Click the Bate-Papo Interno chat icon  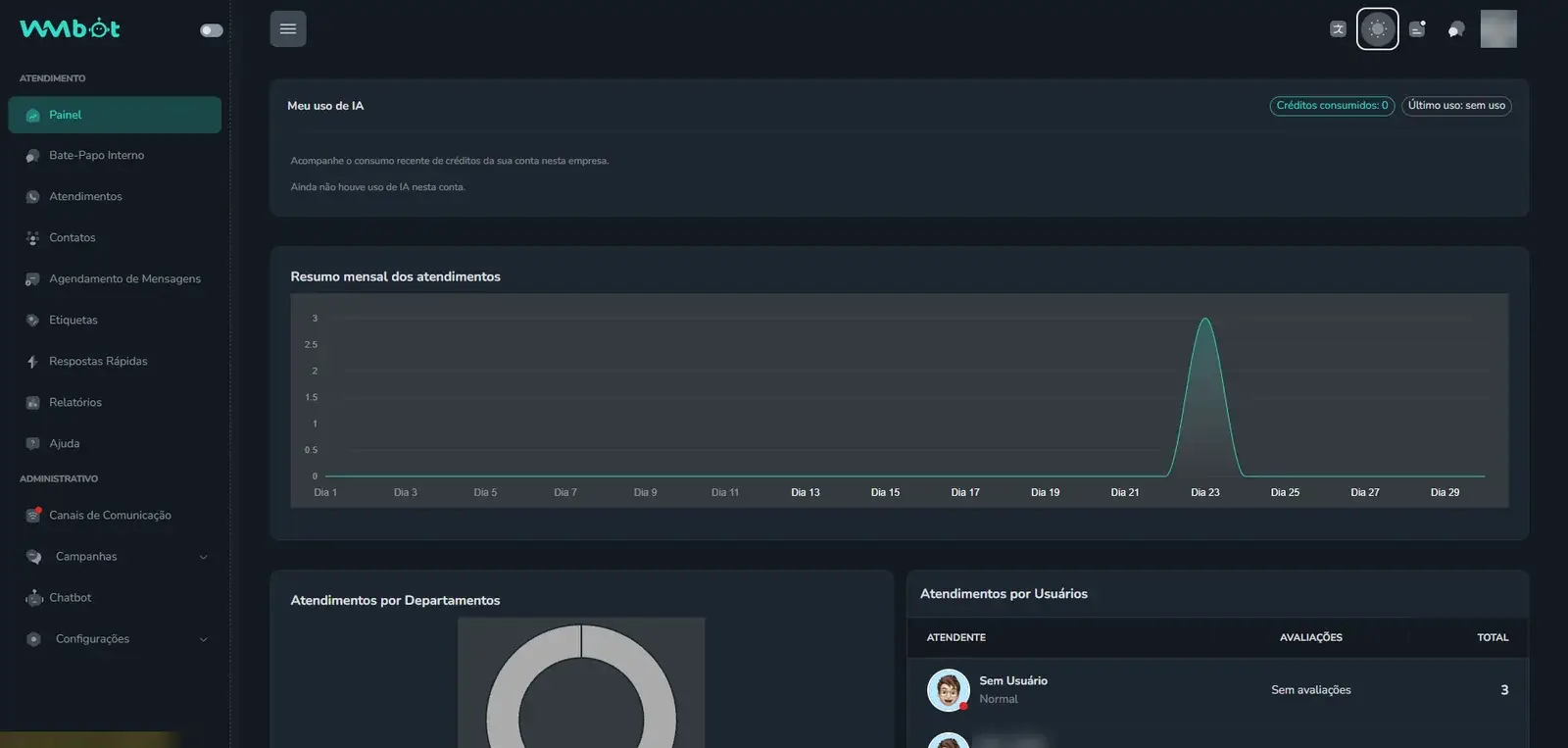pyautogui.click(x=32, y=156)
